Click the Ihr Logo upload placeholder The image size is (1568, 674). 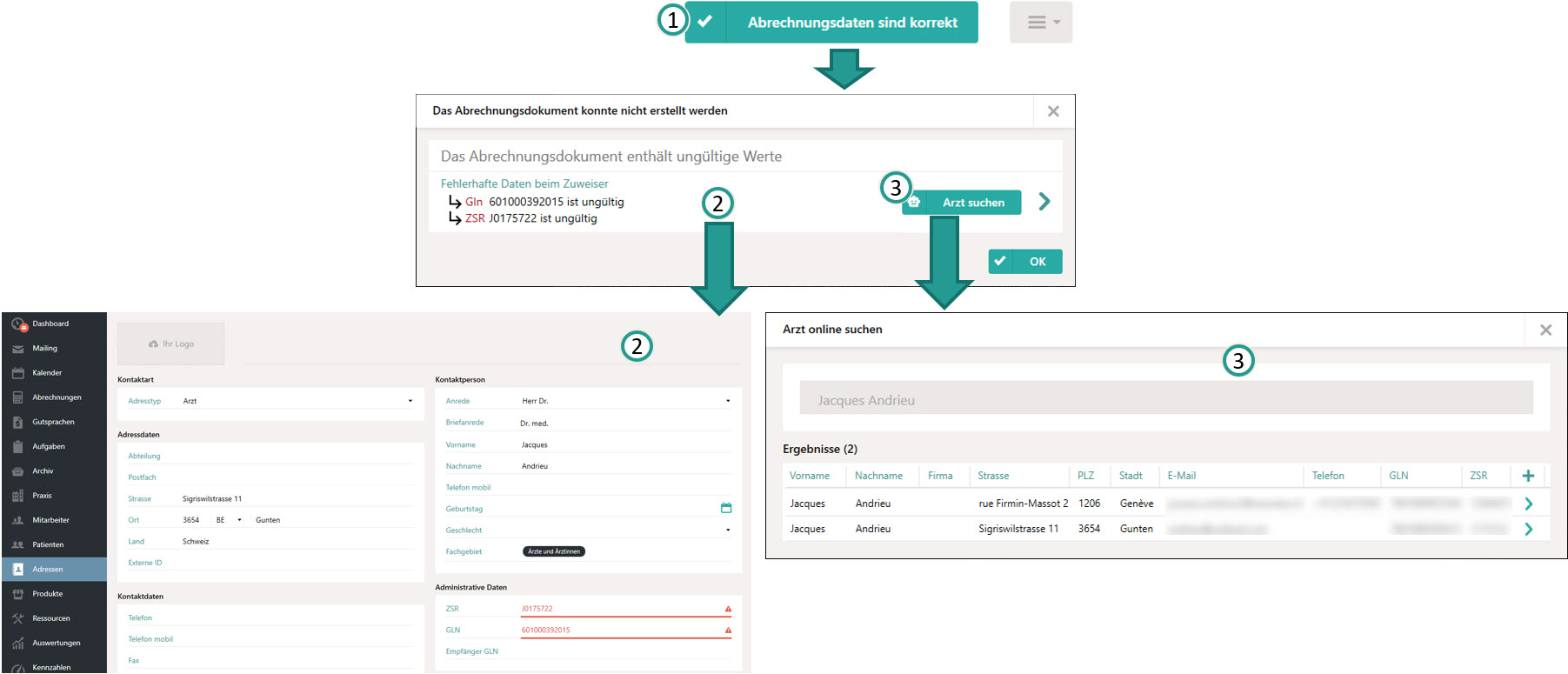(171, 344)
